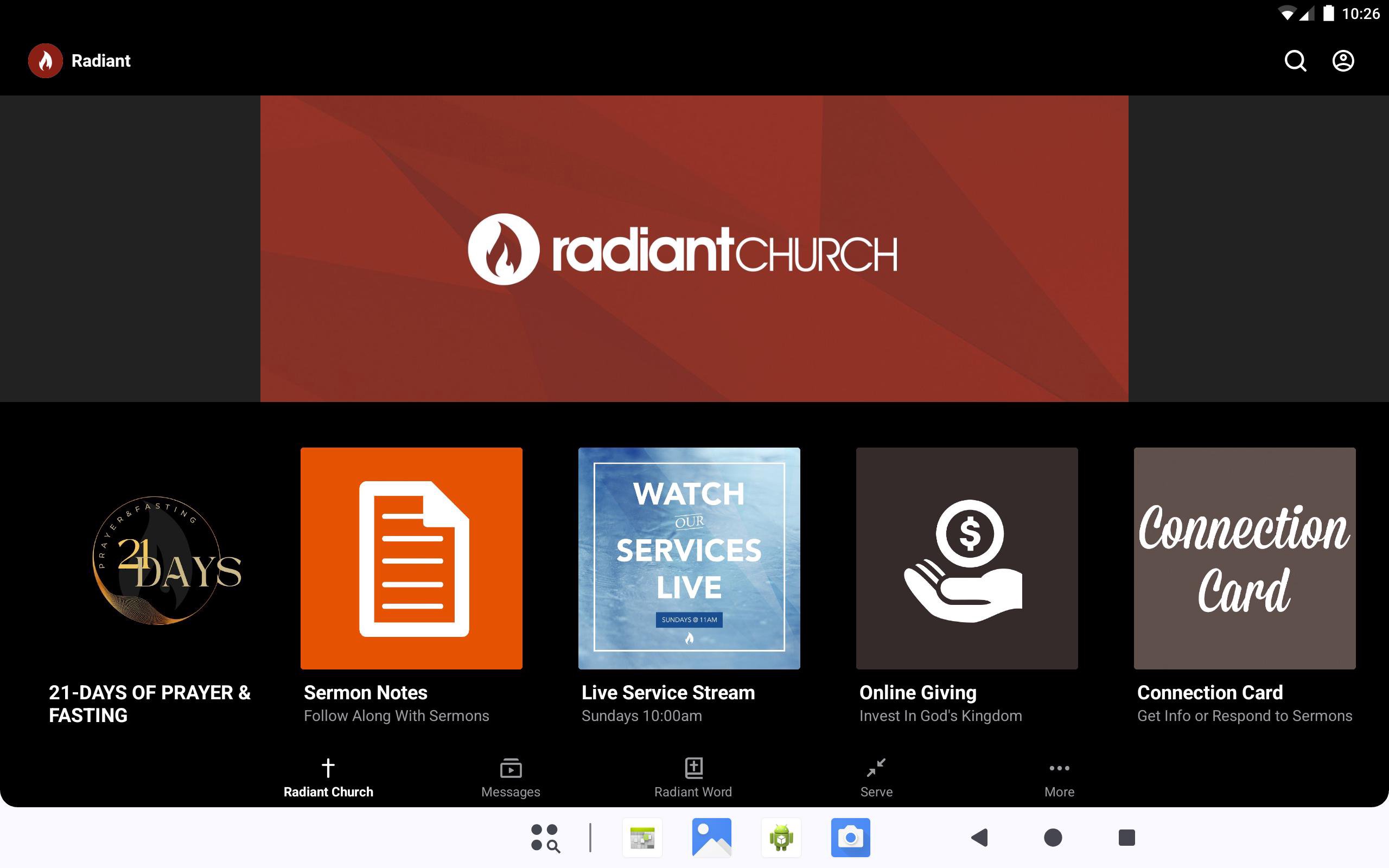Launch the Camera app from taskbar
Image resolution: width=1389 pixels, height=868 pixels.
(x=850, y=838)
